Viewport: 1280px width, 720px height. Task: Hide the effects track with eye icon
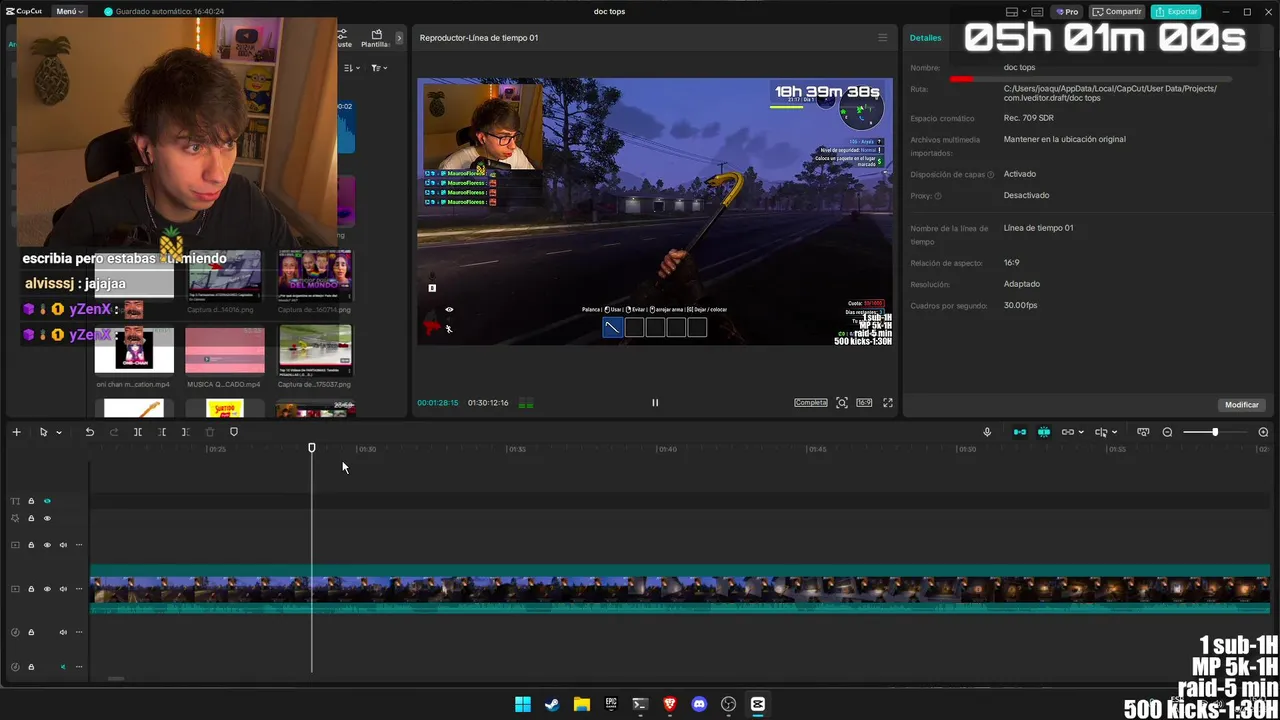47,518
